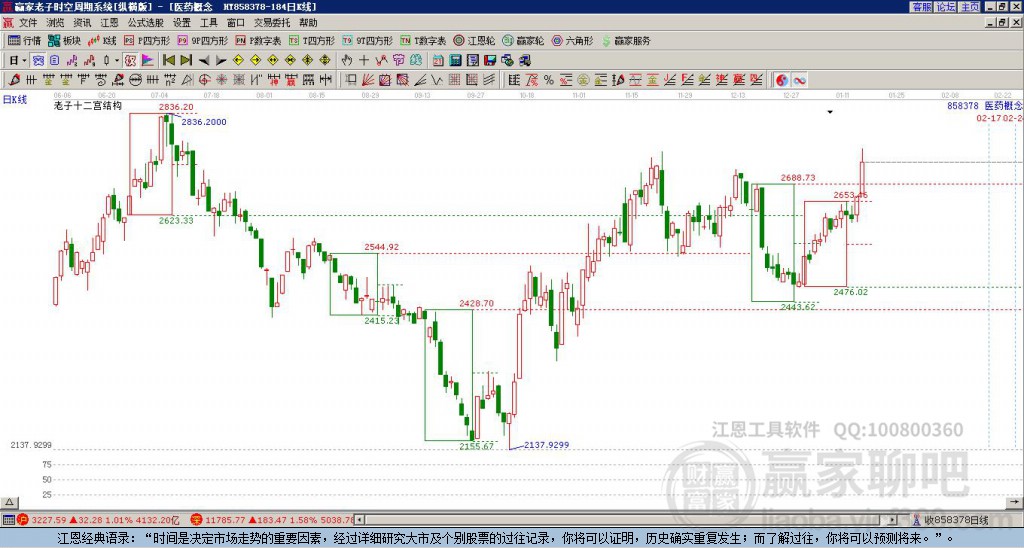Click the colored flag icon
Image resolution: width=1024 pixels, height=548 pixels.
click(148, 61)
